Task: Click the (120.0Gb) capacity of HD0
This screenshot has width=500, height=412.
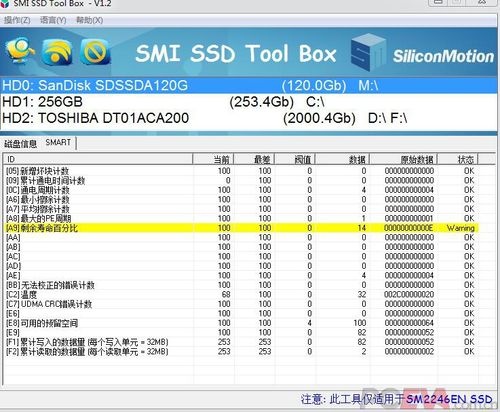Action: click(314, 86)
